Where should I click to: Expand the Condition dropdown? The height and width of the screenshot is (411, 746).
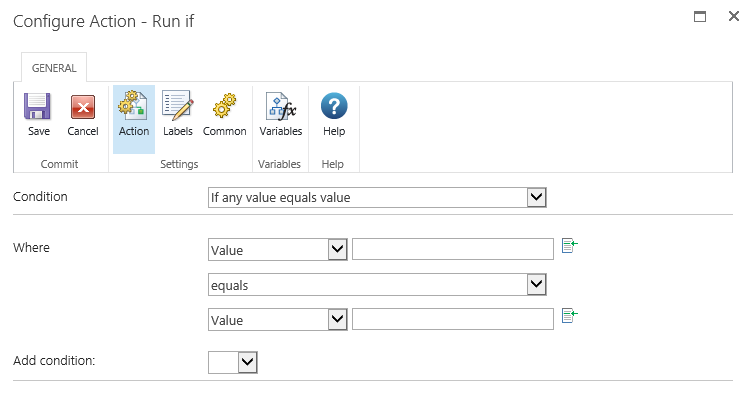tap(537, 198)
